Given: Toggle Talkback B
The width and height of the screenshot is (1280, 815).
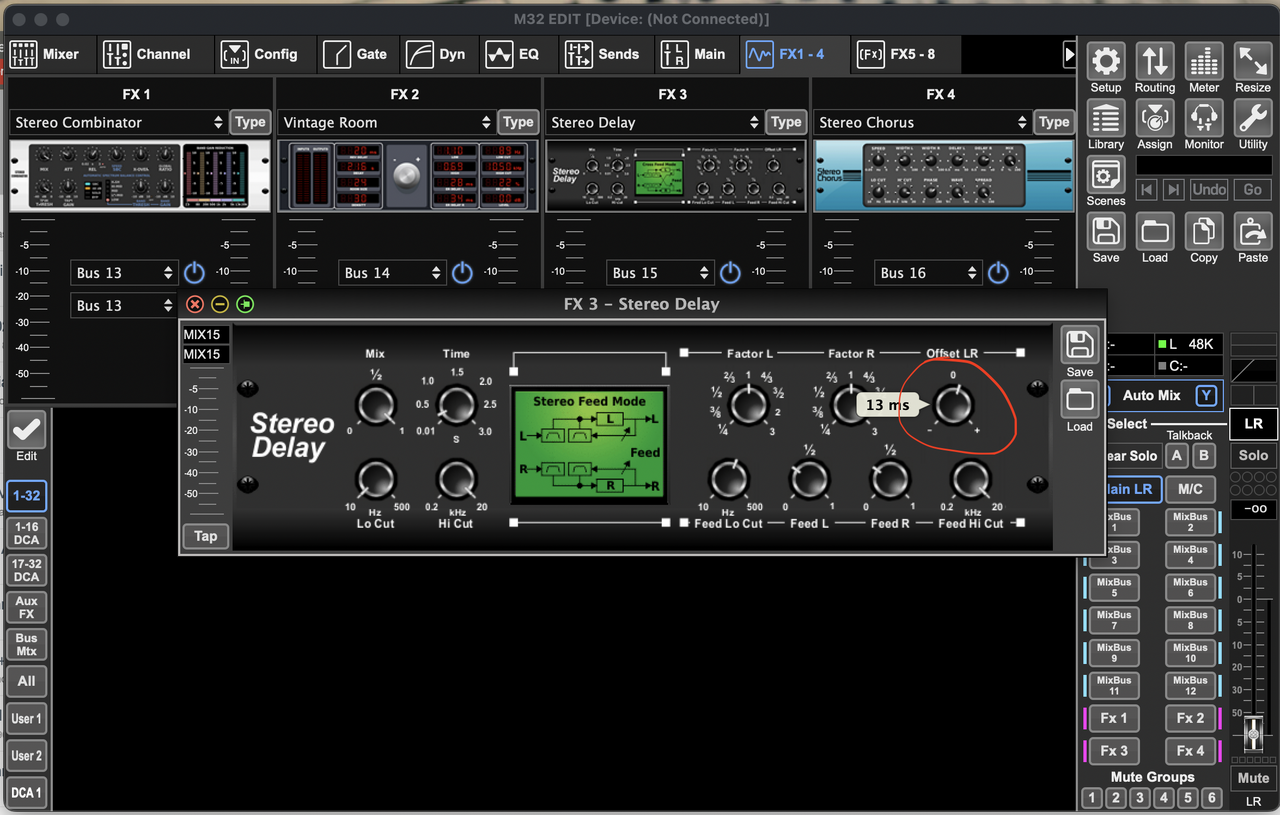Looking at the screenshot, I should tap(1204, 455).
